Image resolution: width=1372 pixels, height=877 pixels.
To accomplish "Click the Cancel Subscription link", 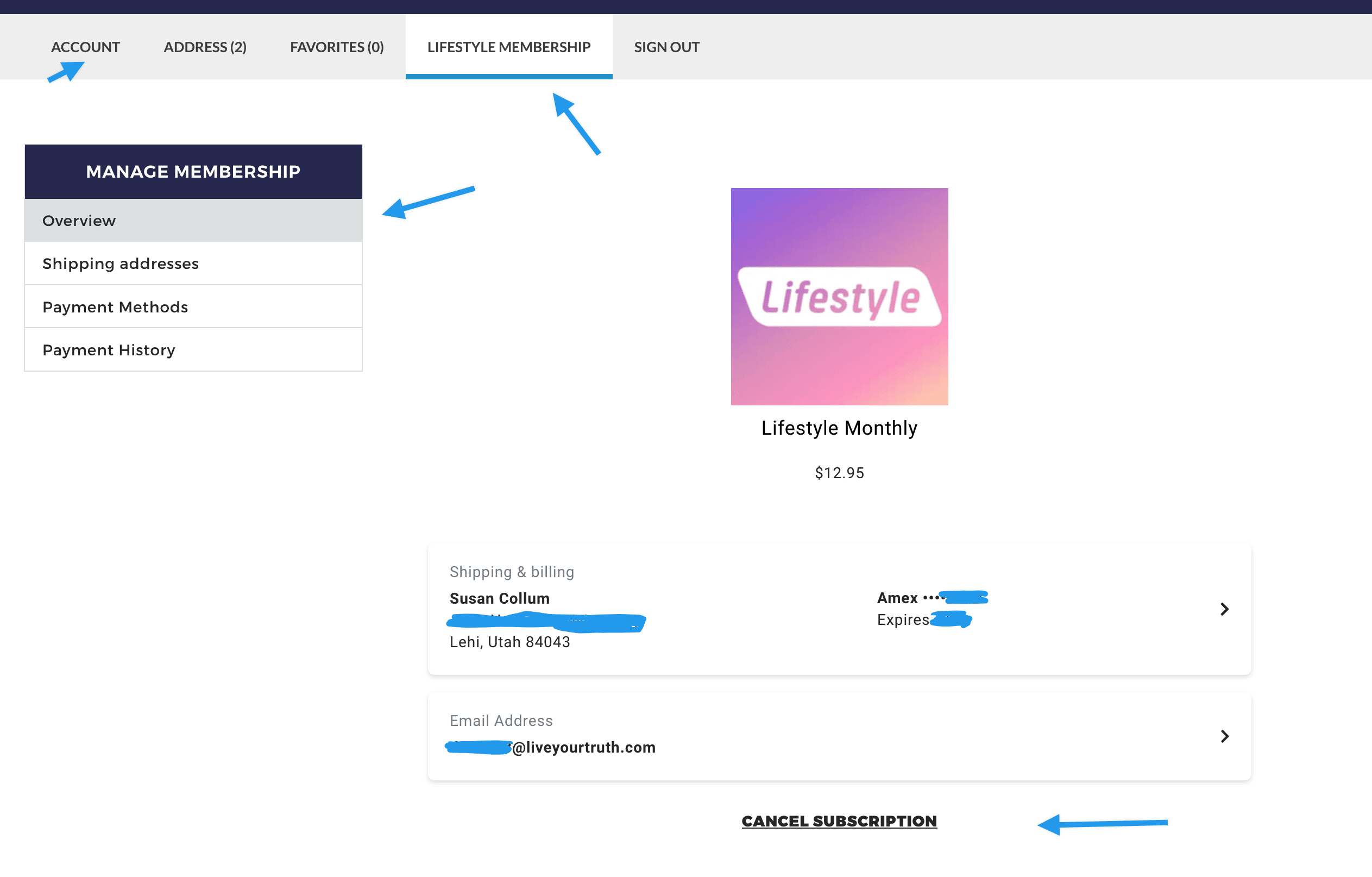I will click(839, 821).
